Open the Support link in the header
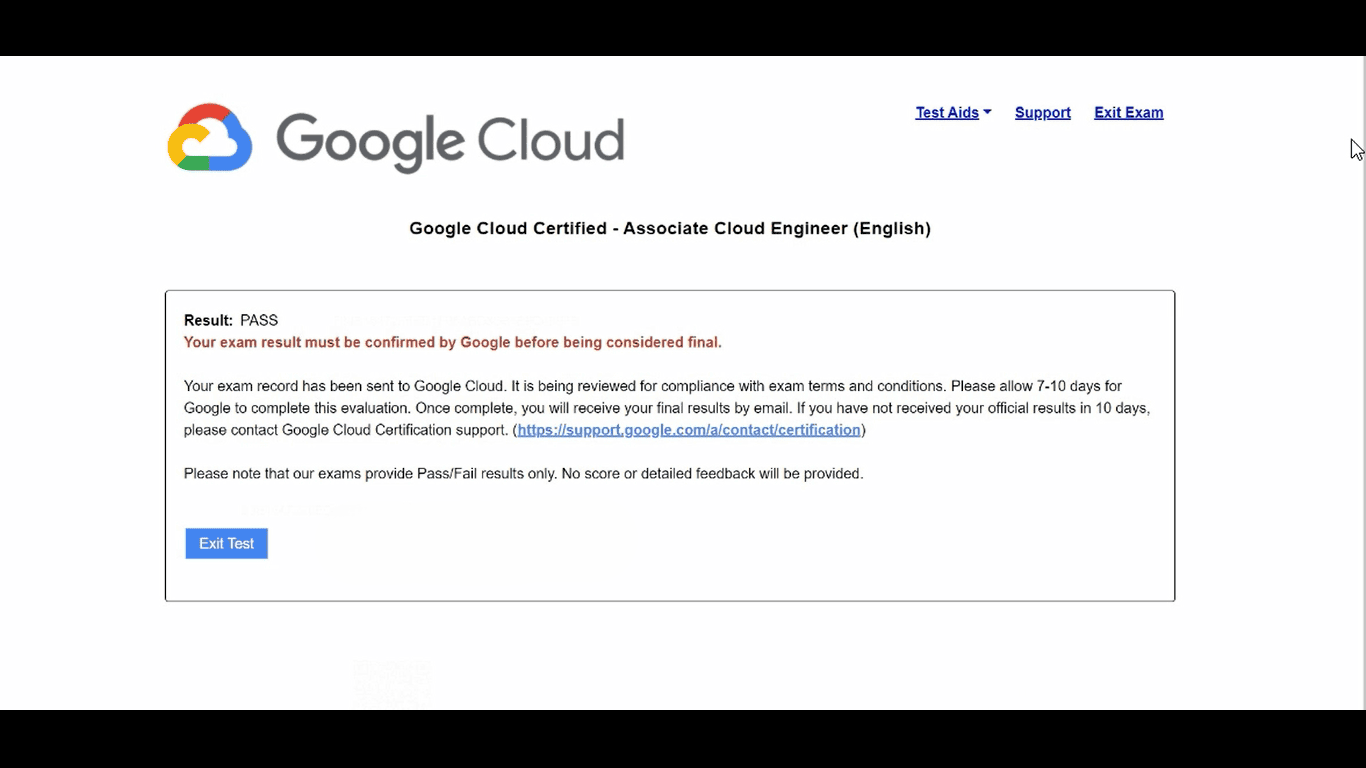 1042,113
